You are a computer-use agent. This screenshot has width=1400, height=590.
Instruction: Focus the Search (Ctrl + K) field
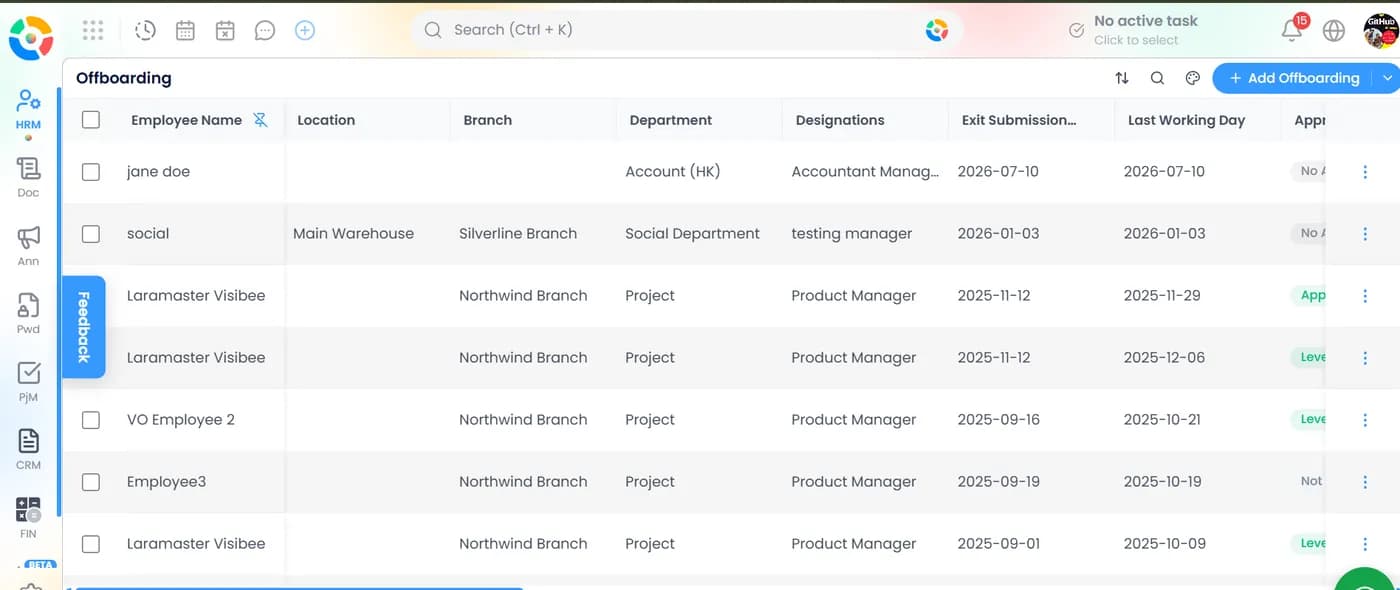point(686,30)
